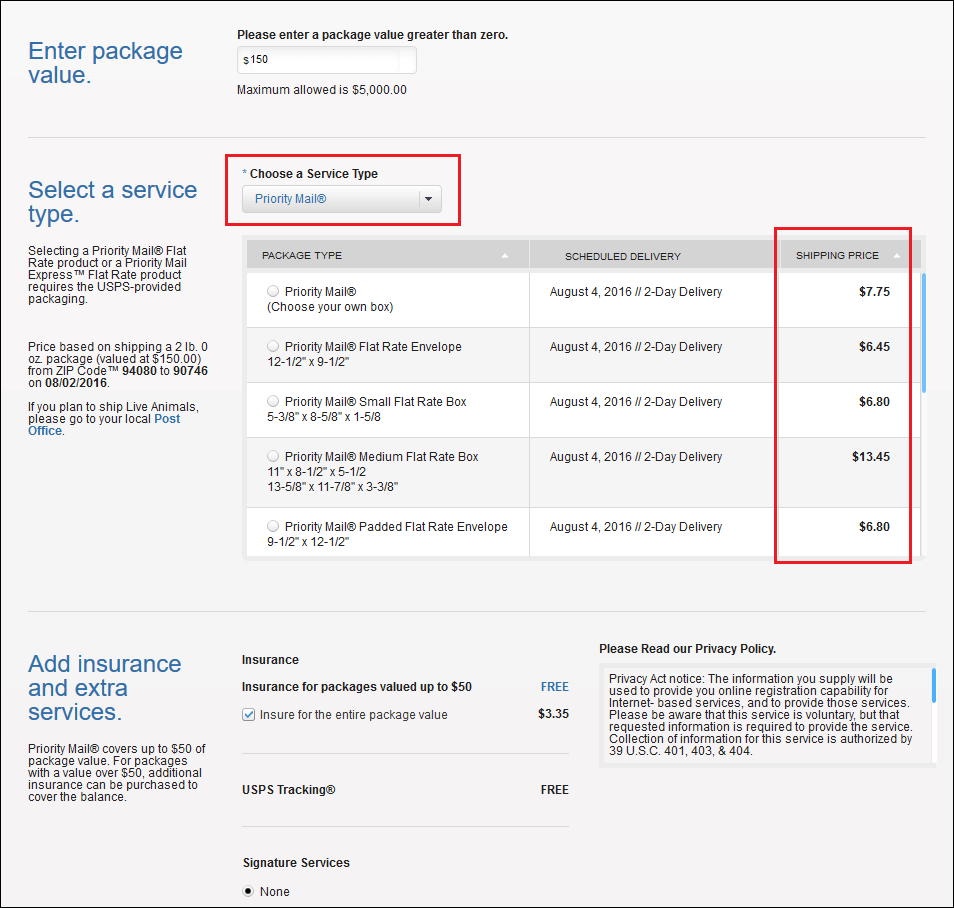The width and height of the screenshot is (954, 908).
Task: Click the $3.35 insurance price
Action: click(x=553, y=714)
